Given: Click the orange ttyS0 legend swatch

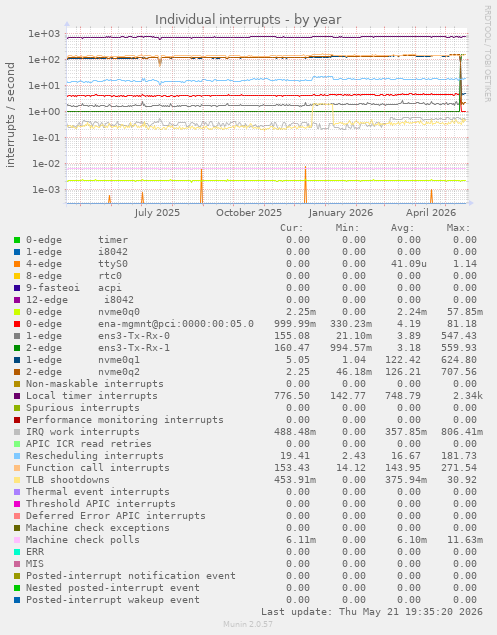Looking at the screenshot, I should 17,264.
